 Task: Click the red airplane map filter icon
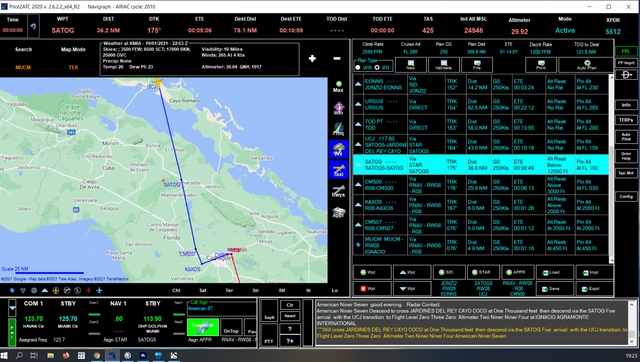(x=89, y=290)
